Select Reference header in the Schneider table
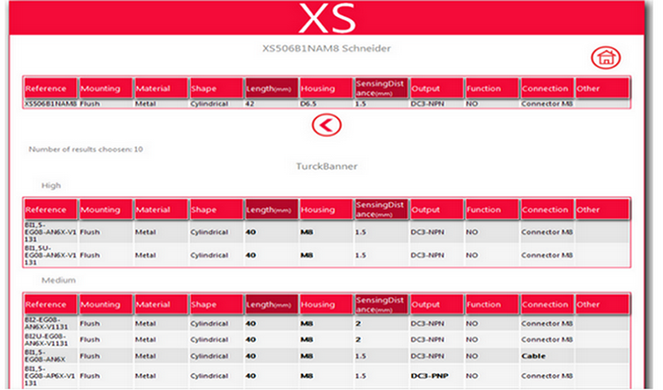 (51, 88)
